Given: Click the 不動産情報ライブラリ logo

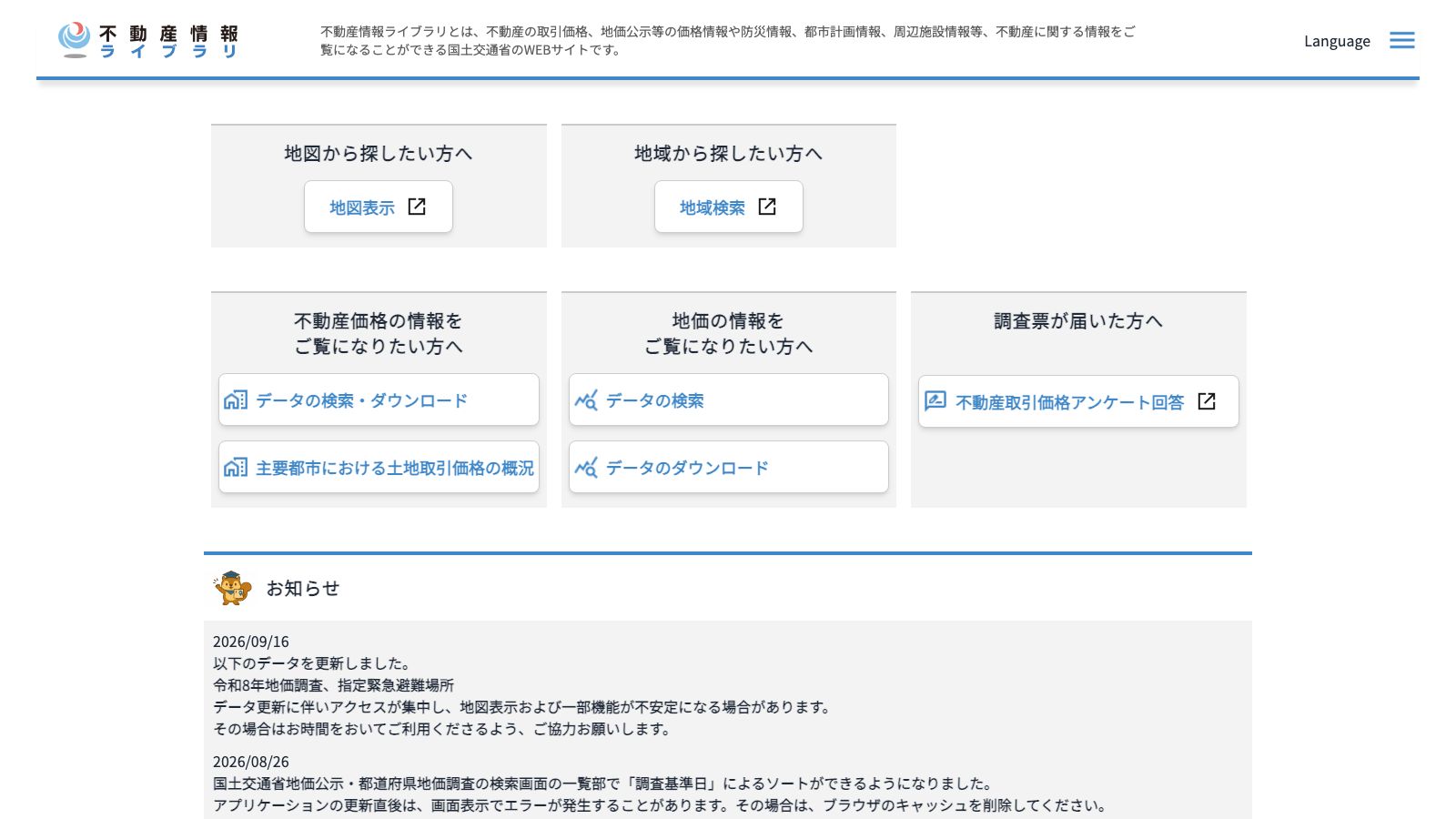Looking at the screenshot, I should (148, 40).
